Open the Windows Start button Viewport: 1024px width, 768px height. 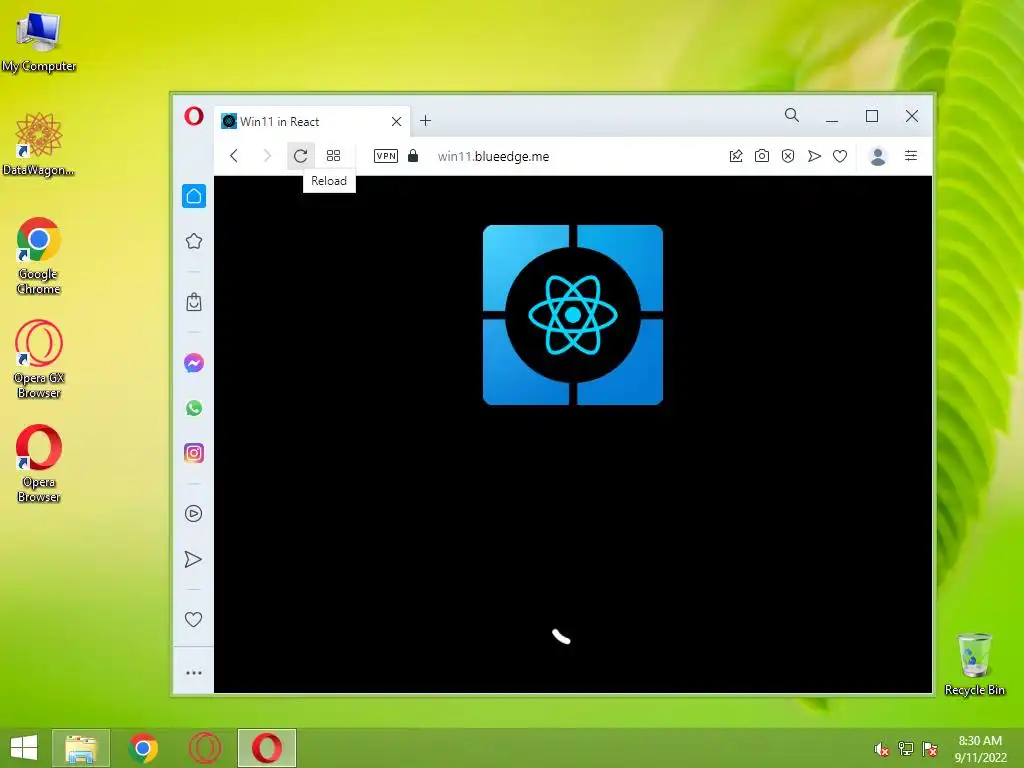pos(24,748)
